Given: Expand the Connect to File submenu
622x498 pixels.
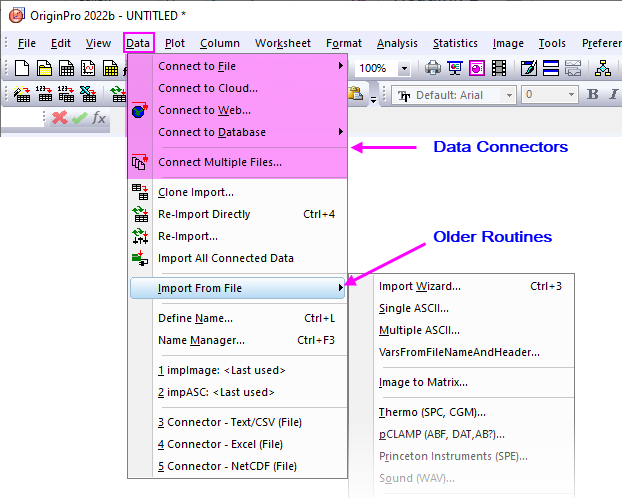Looking at the screenshot, I should tap(237, 66).
